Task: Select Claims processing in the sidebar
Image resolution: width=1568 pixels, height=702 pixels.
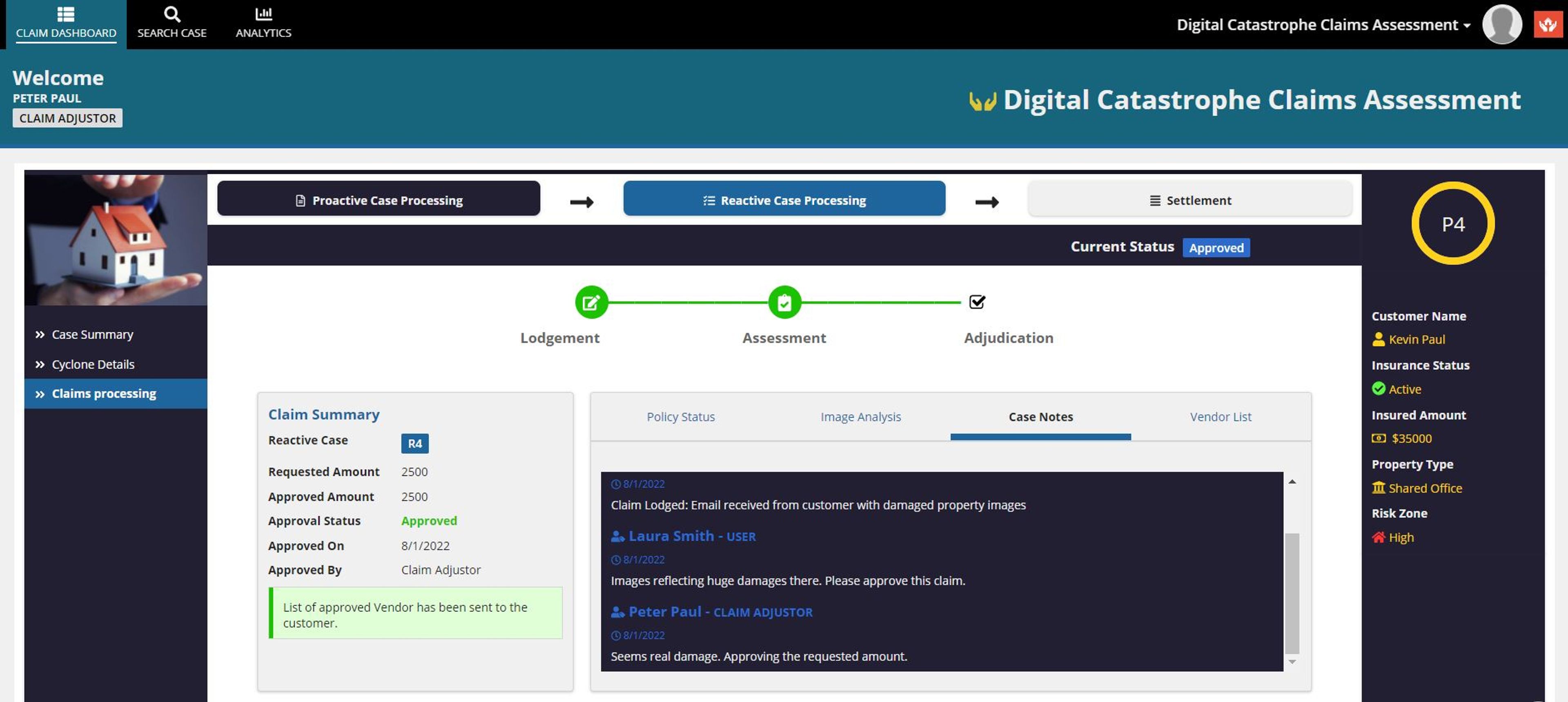Action: (116, 393)
